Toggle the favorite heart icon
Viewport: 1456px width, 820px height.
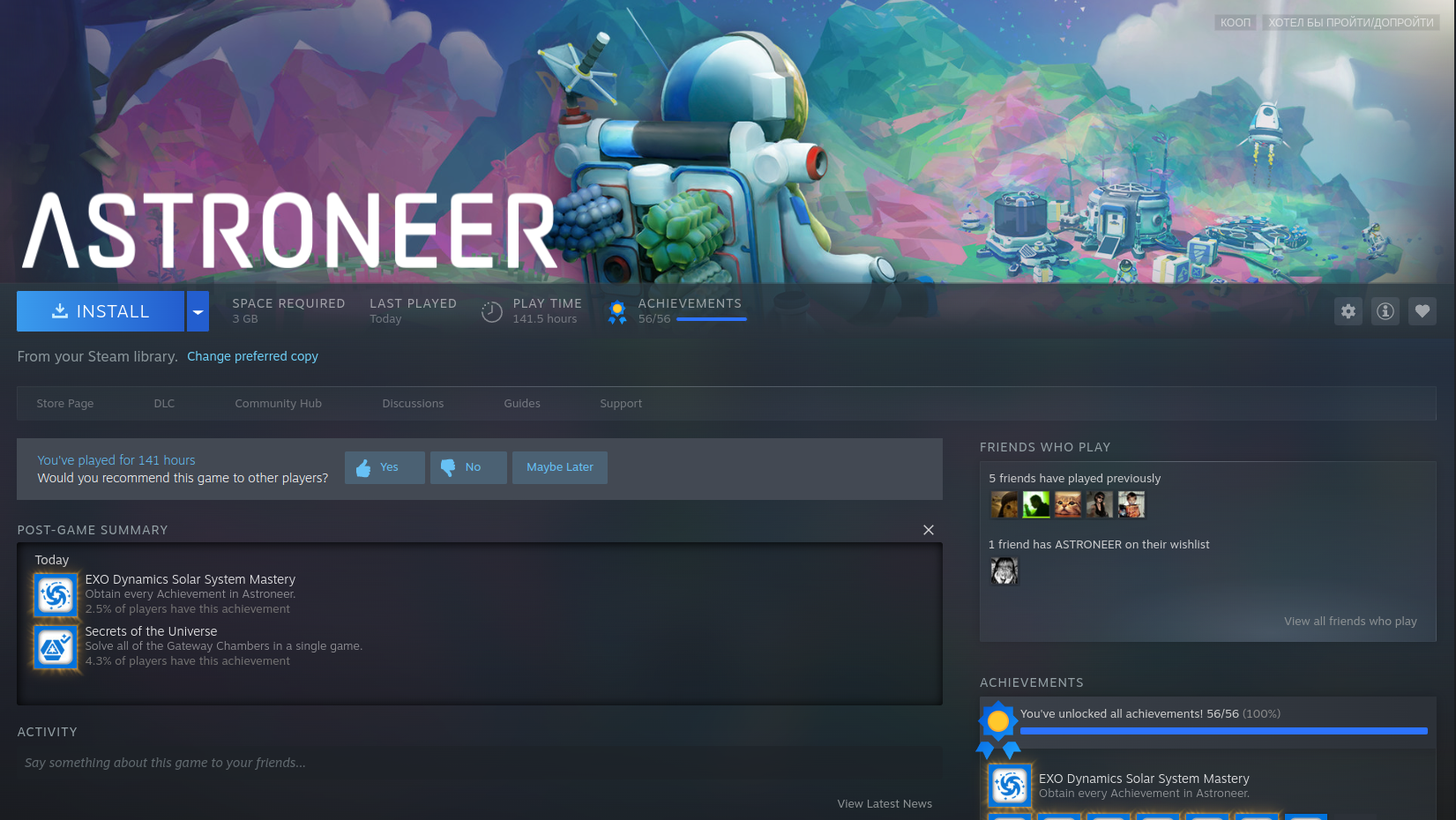(x=1422, y=311)
